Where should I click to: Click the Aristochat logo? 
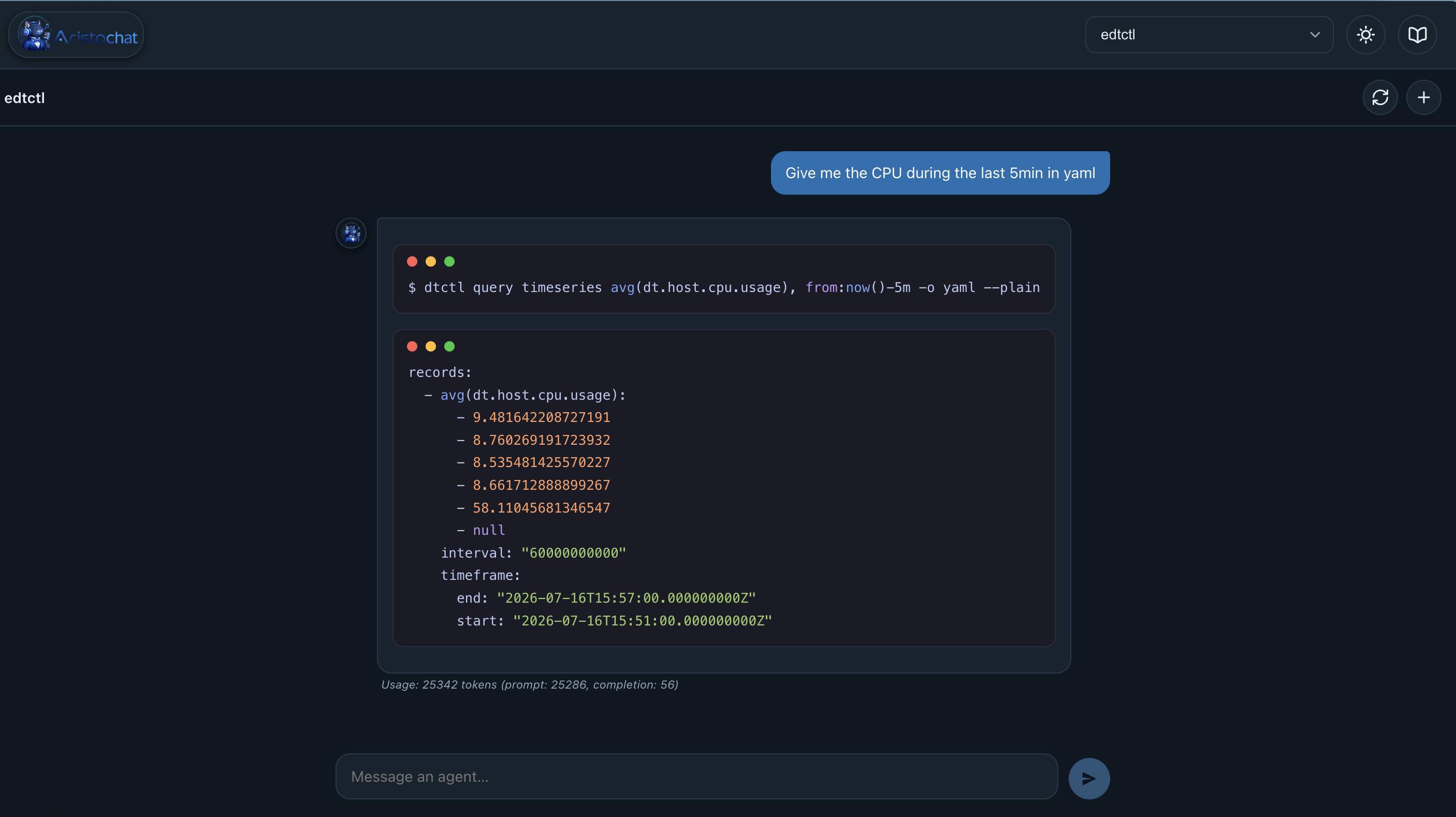point(76,35)
